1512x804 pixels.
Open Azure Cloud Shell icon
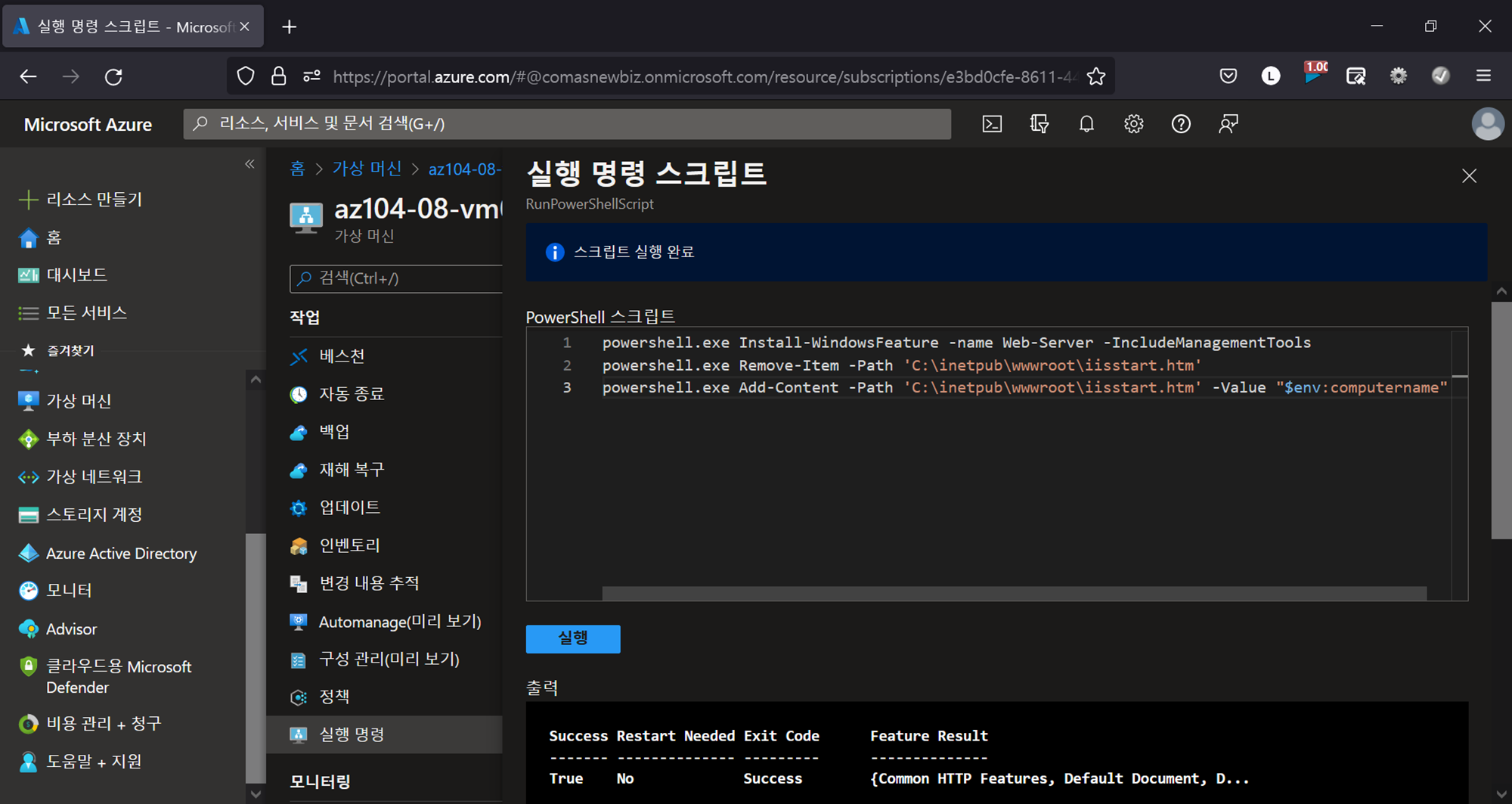(x=992, y=124)
